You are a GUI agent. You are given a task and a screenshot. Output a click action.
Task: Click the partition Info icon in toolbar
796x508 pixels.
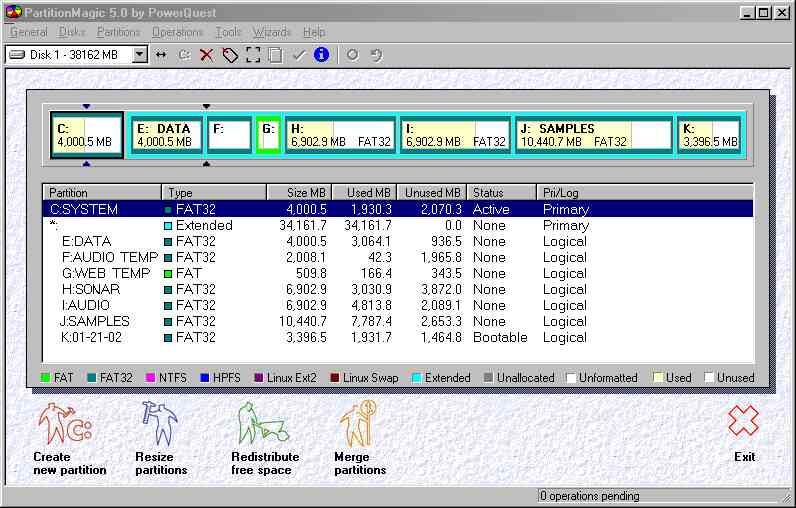coord(321,55)
